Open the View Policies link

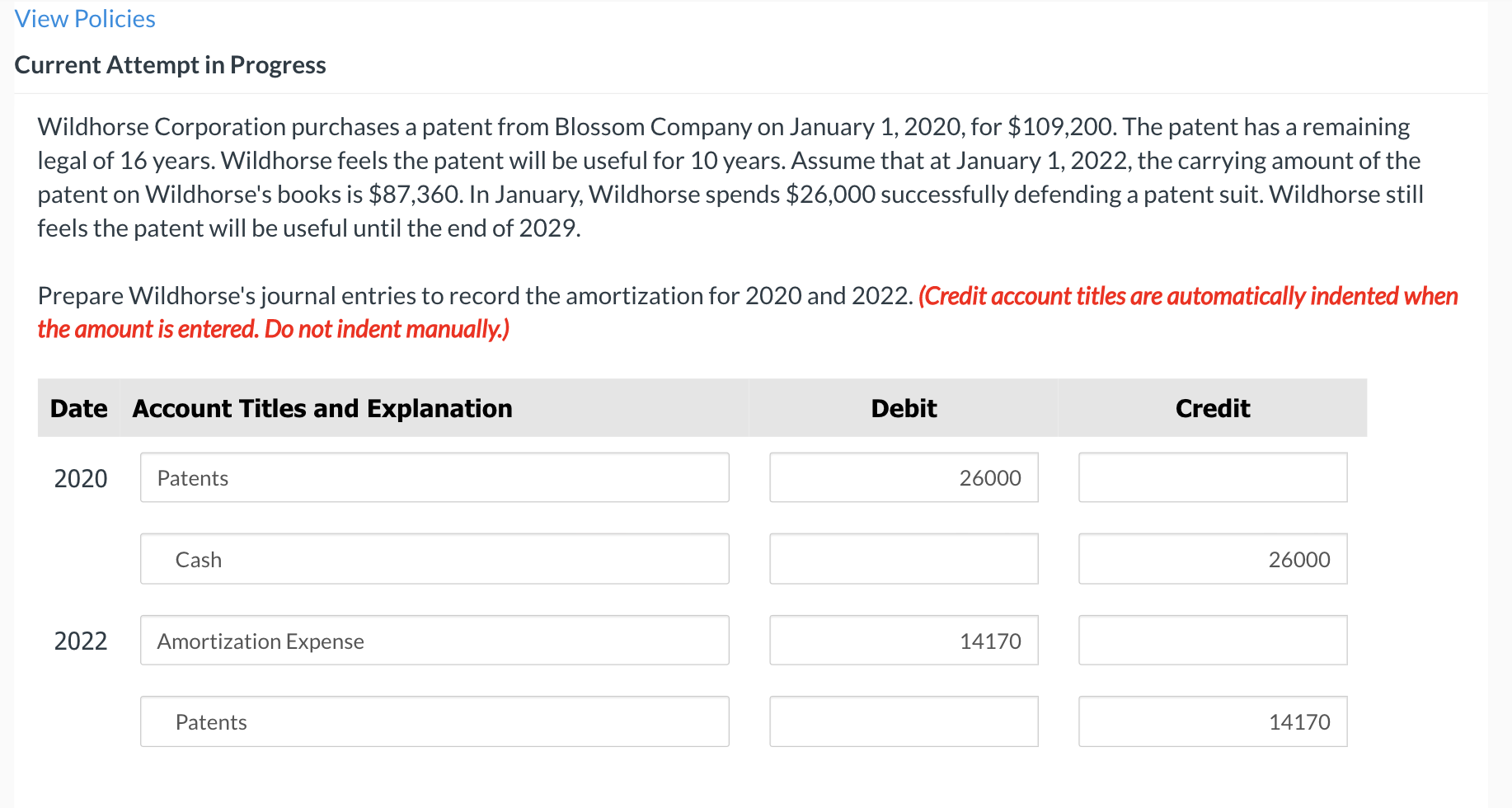[84, 18]
